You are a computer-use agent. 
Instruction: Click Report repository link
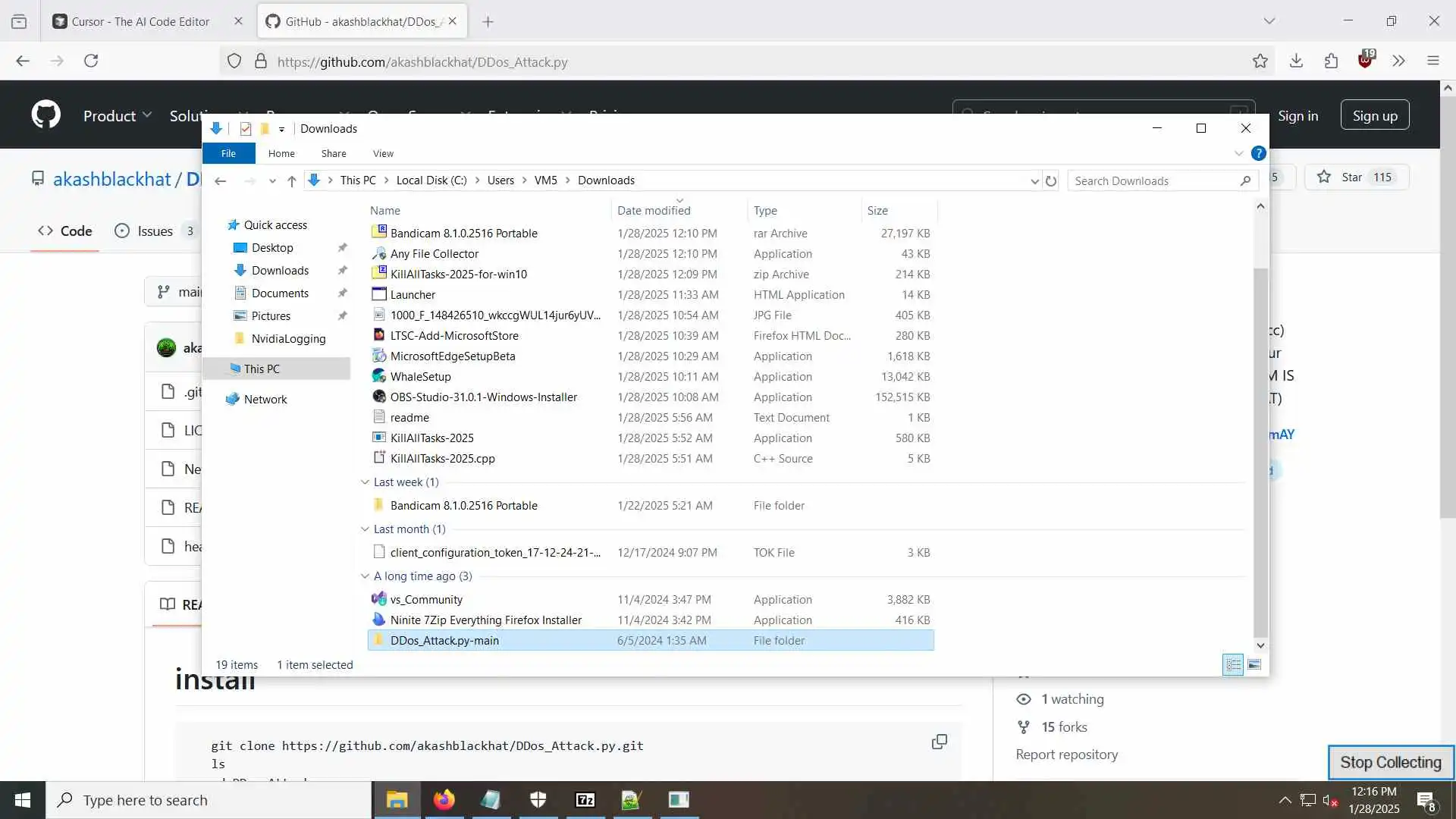tap(1066, 755)
